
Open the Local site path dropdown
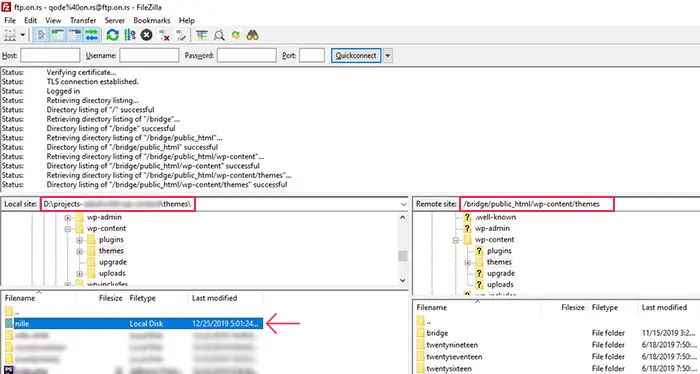tap(403, 204)
